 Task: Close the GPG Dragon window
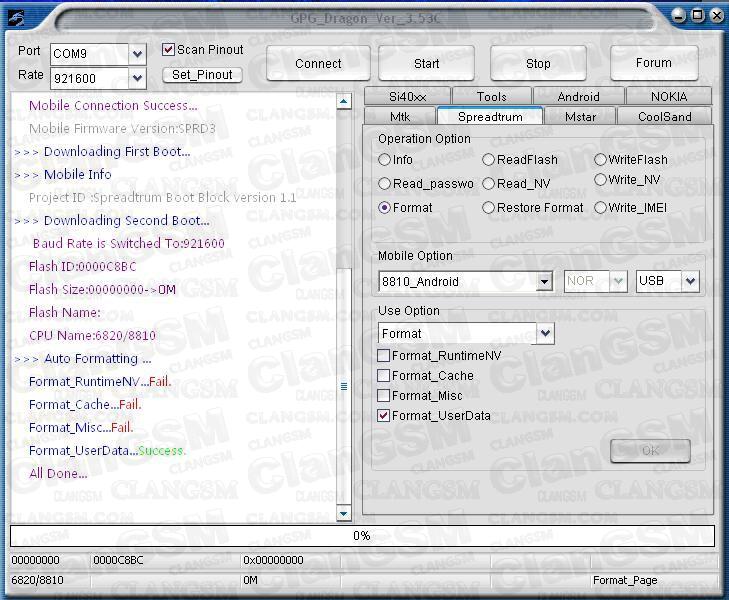(x=717, y=16)
